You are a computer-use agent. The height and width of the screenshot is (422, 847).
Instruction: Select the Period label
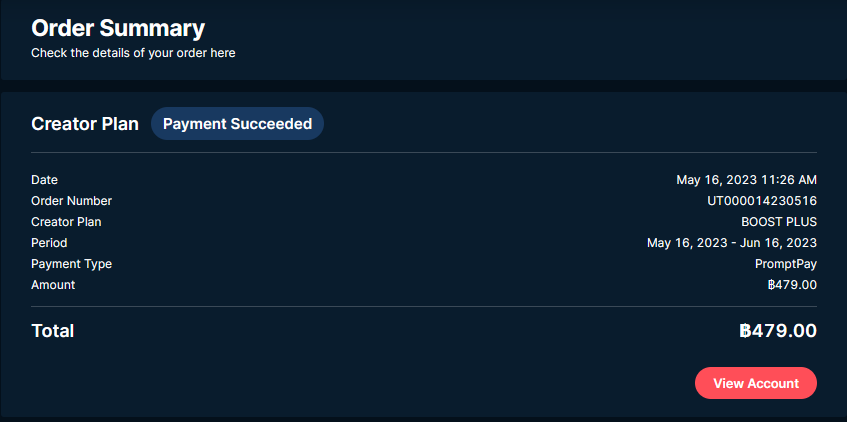49,243
